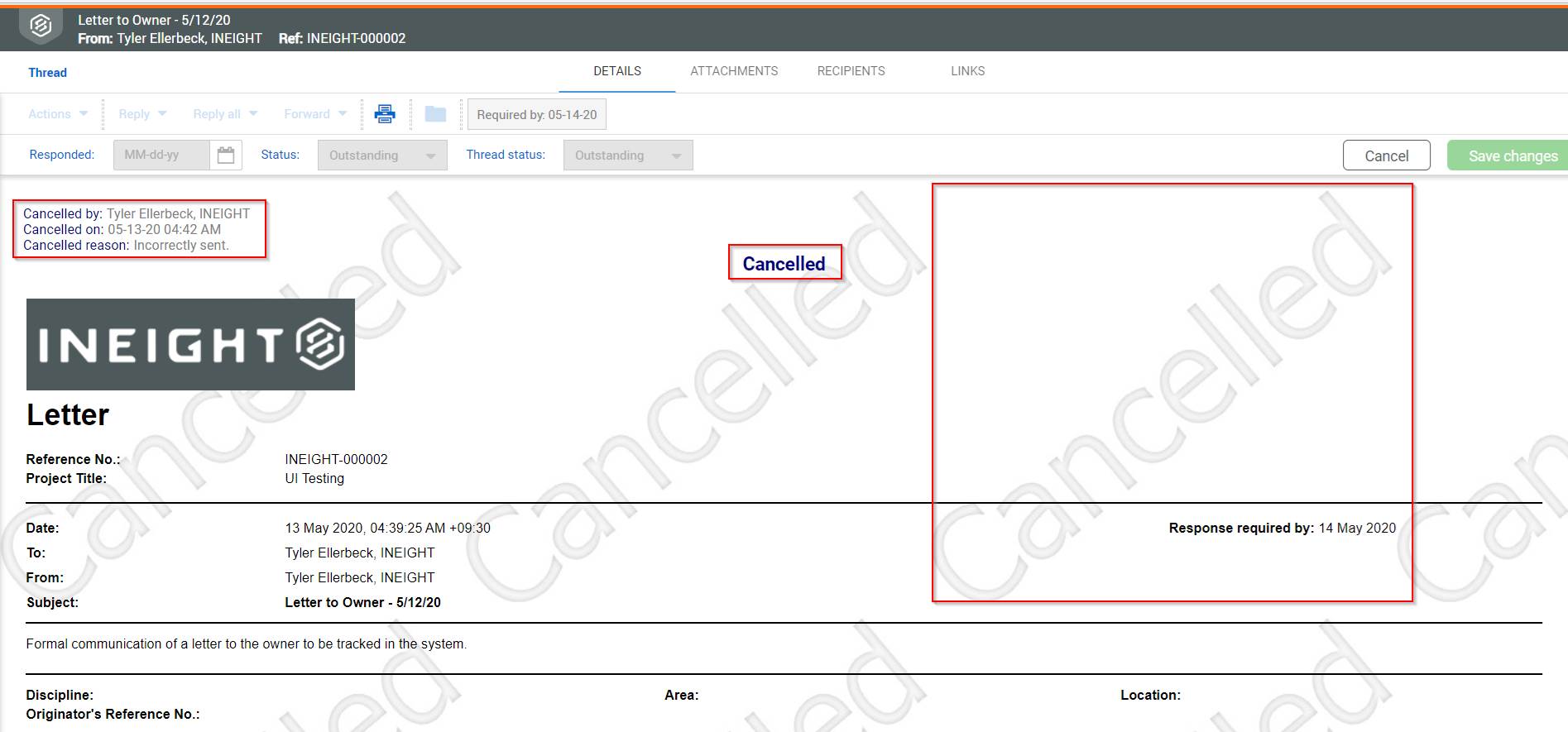Click Cancelled by Tyler Ellerbeck text
This screenshot has width=1568, height=732.
coord(137,213)
